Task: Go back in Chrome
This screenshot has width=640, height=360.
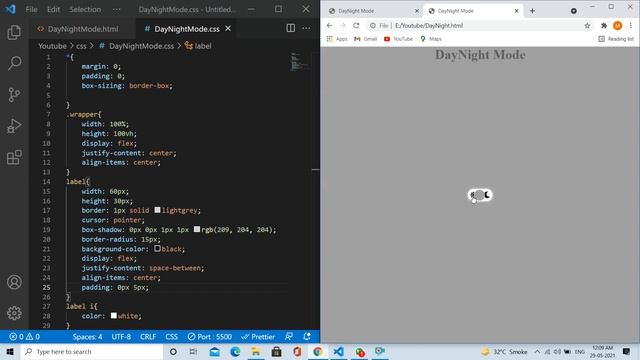Action: click(x=330, y=25)
